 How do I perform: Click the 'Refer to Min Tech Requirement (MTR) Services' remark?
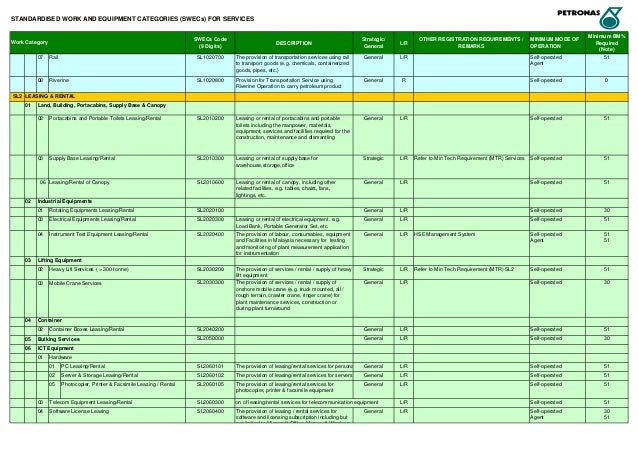click(x=470, y=158)
